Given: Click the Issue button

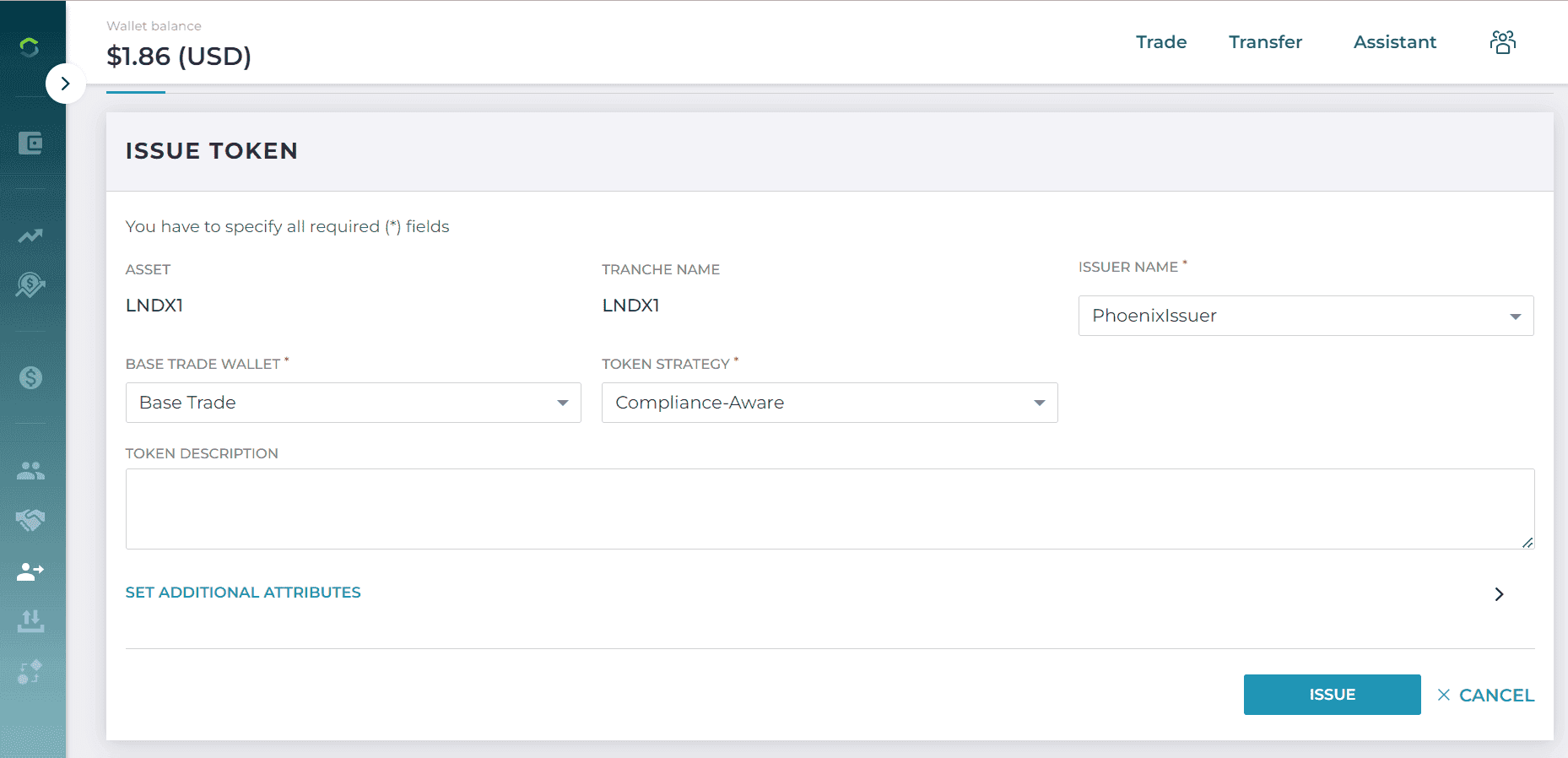Looking at the screenshot, I should pos(1332,695).
